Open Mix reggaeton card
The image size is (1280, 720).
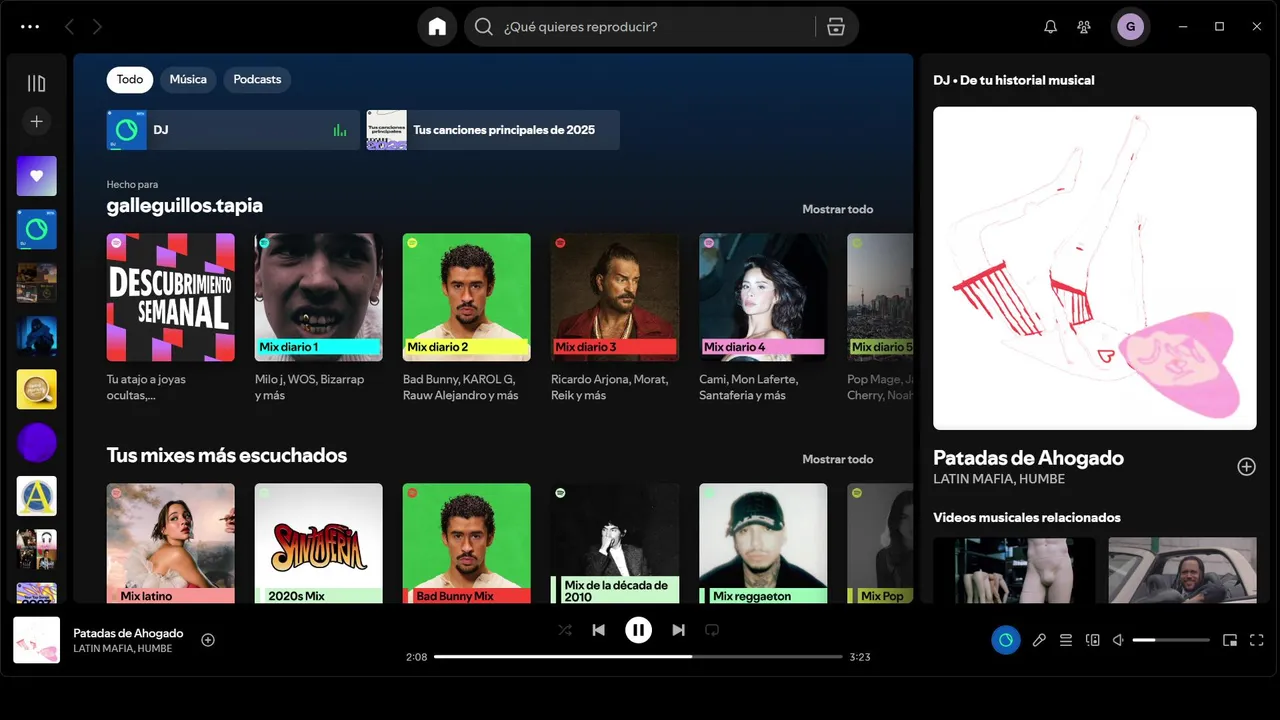pos(763,543)
